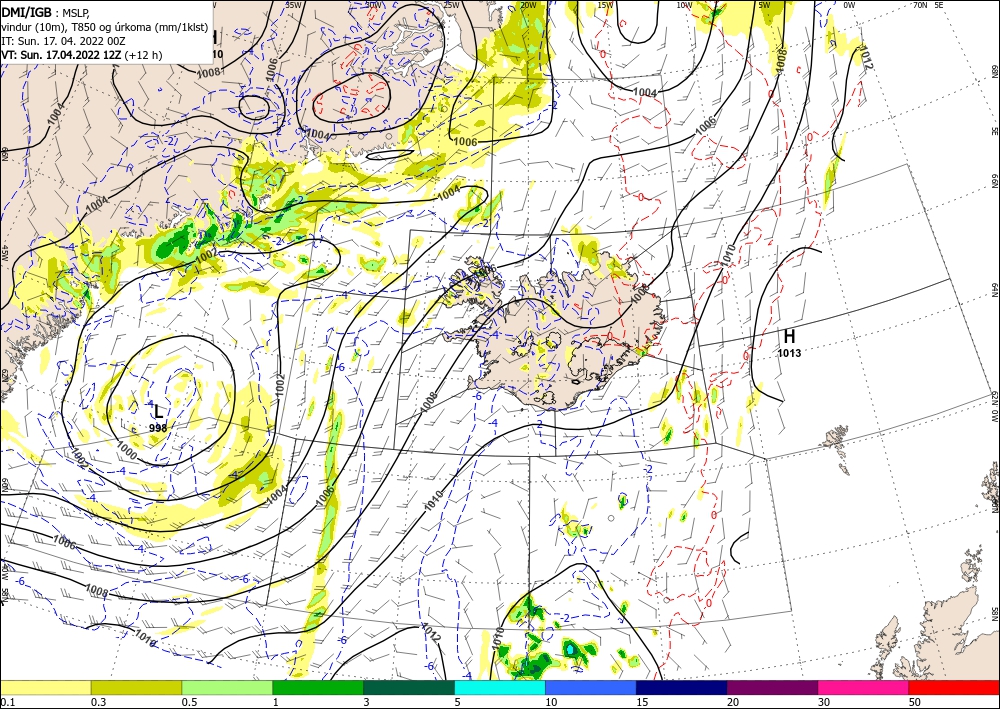Click the 'VT: Sun. 17.04.2022 12Z' valid time

(62, 55)
